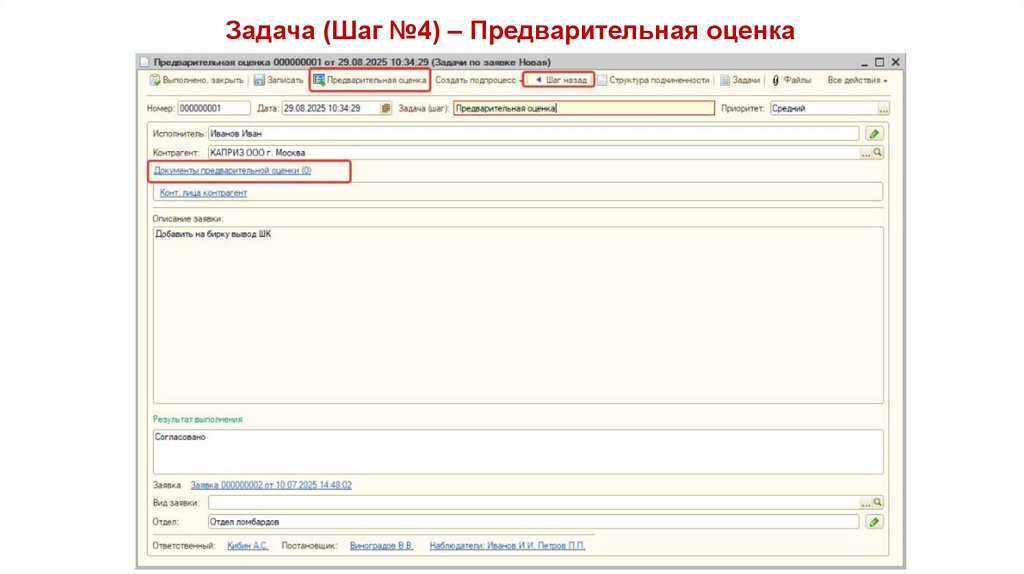Close the Предварительная оценка window
This screenshot has height=574, width=1024.
click(895, 62)
